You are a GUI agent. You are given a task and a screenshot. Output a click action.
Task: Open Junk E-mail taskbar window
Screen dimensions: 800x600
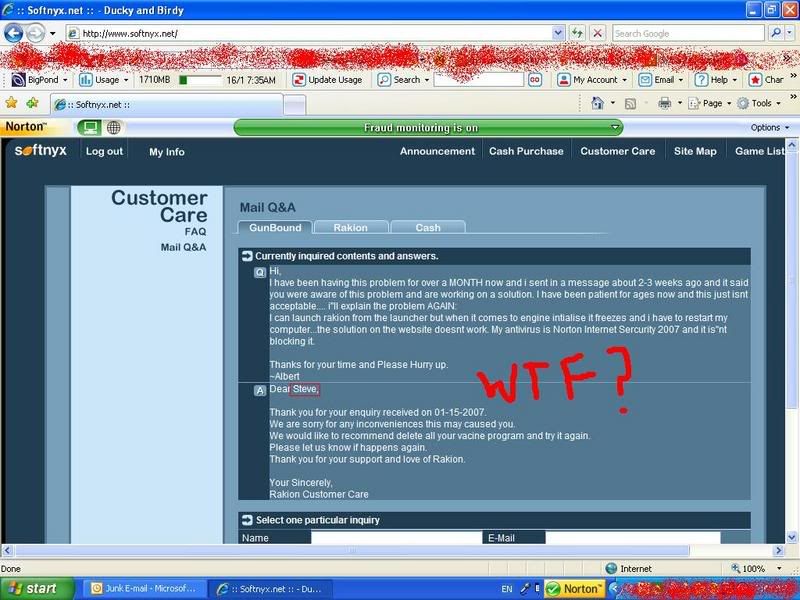(145, 588)
